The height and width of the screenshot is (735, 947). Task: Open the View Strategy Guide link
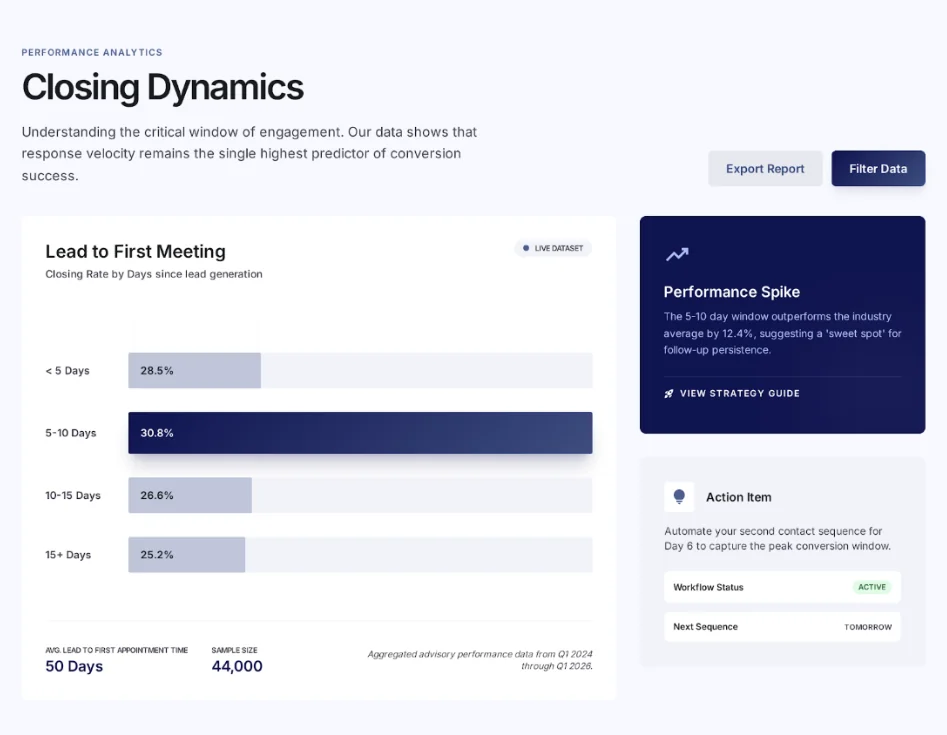point(731,393)
